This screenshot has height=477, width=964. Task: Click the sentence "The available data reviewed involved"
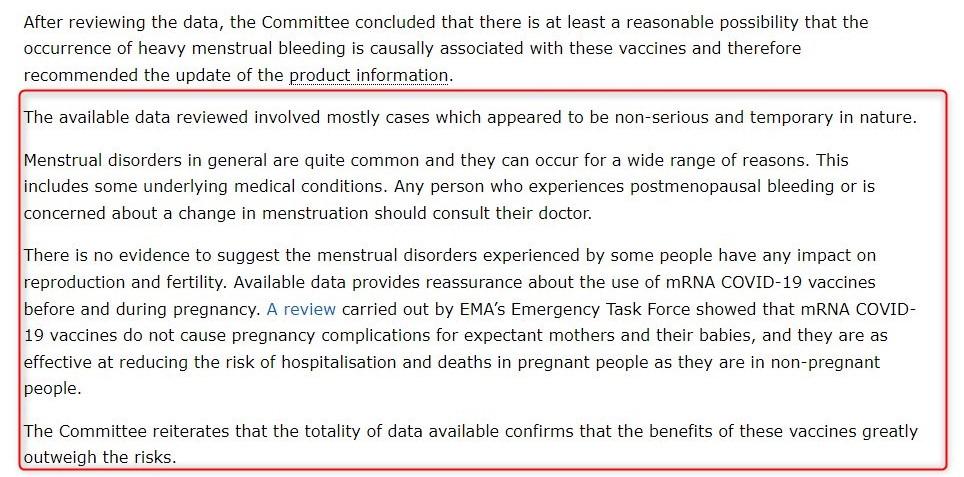tap(470, 117)
